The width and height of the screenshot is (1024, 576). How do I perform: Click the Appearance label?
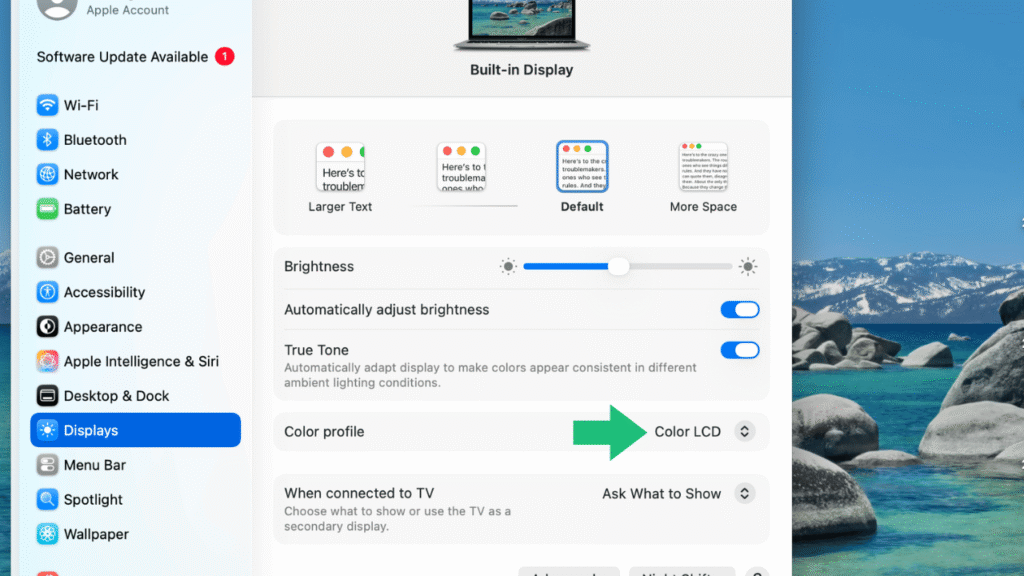pos(103,327)
